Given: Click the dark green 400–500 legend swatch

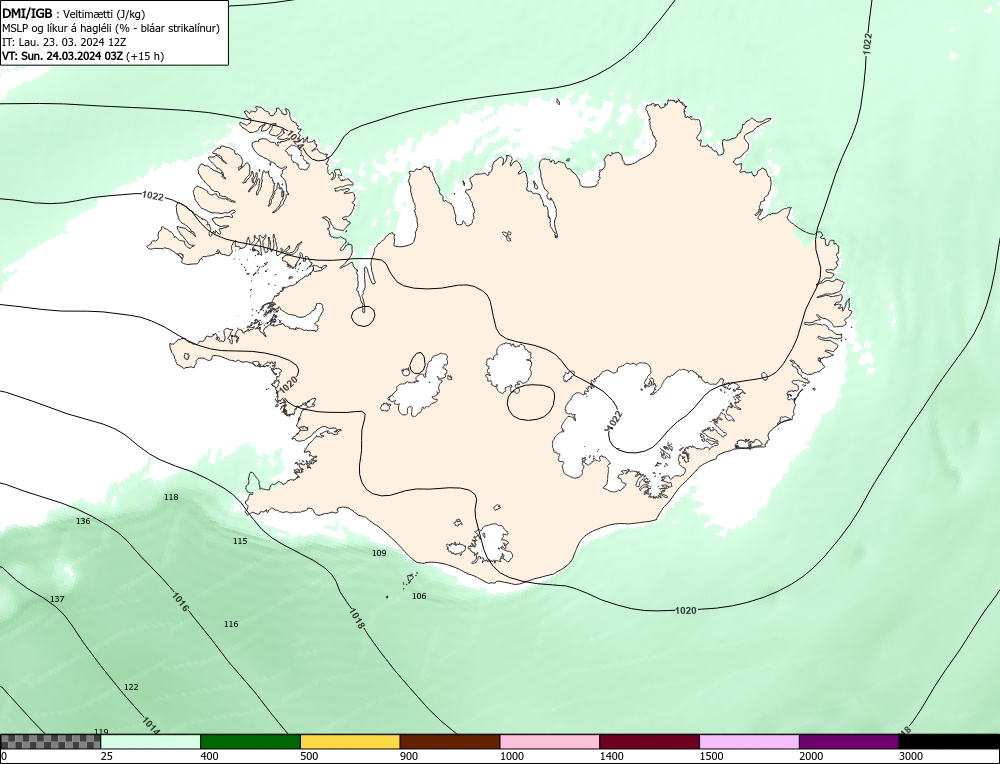Looking at the screenshot, I should coord(250,742).
